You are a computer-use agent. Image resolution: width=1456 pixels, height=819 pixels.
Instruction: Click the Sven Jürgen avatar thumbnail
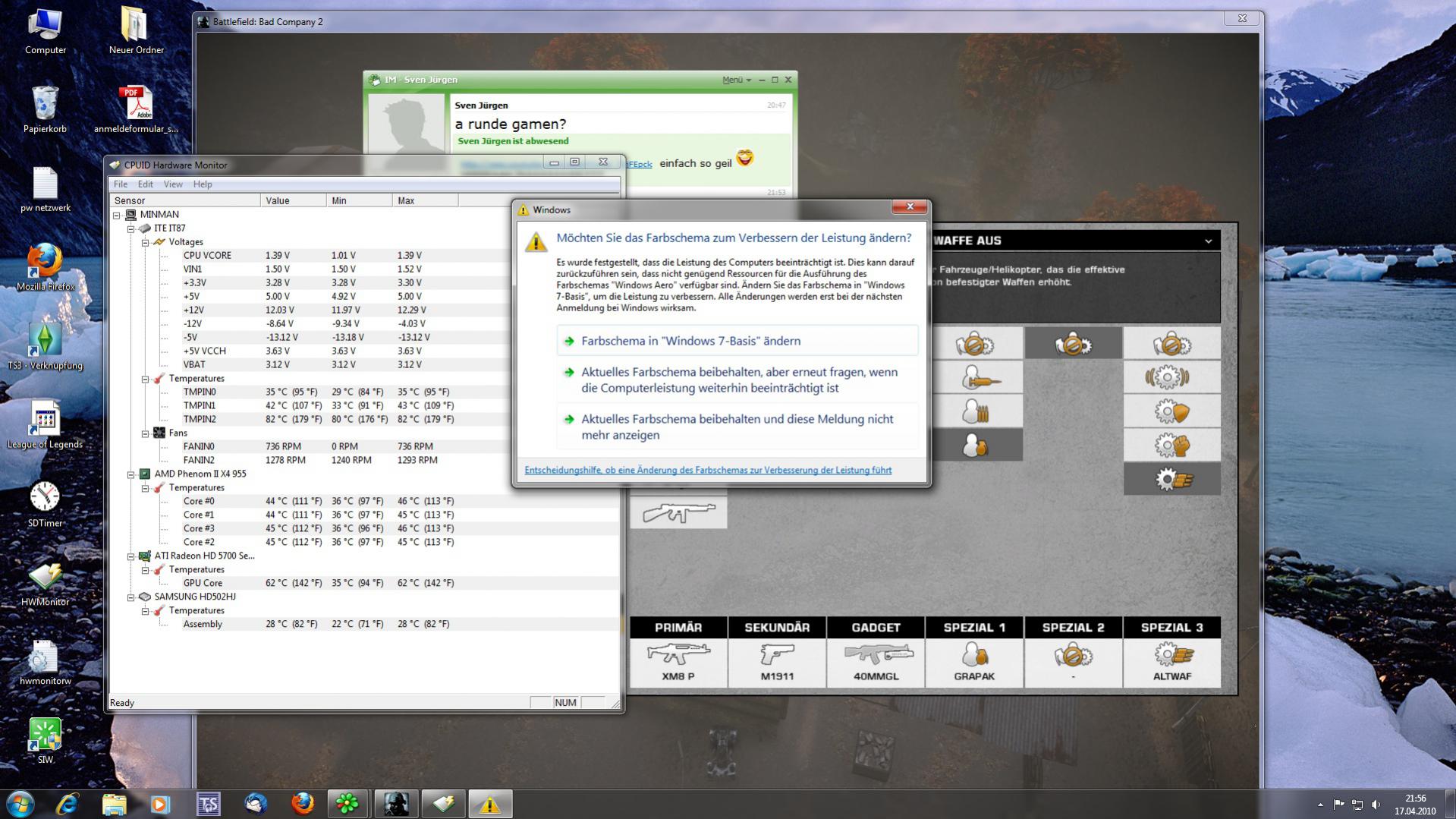[407, 127]
